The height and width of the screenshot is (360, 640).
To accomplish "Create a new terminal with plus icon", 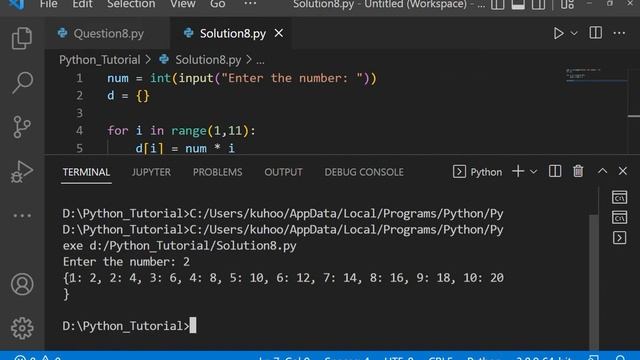I will [x=518, y=171].
